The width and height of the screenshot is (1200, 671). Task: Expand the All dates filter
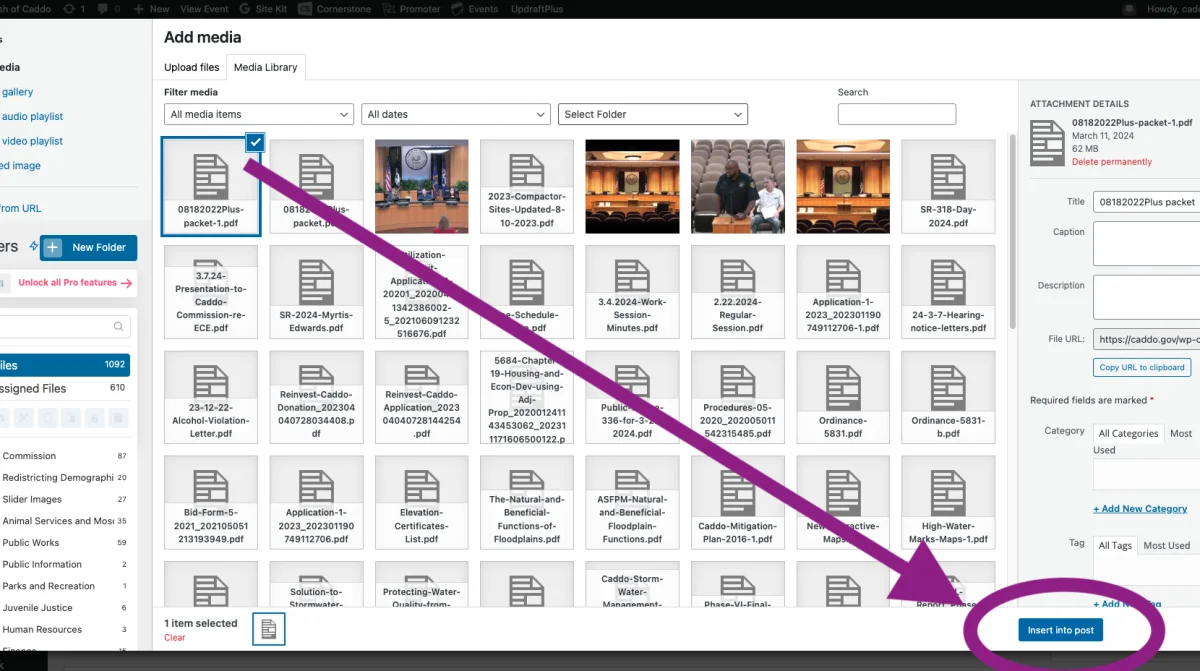pos(455,114)
